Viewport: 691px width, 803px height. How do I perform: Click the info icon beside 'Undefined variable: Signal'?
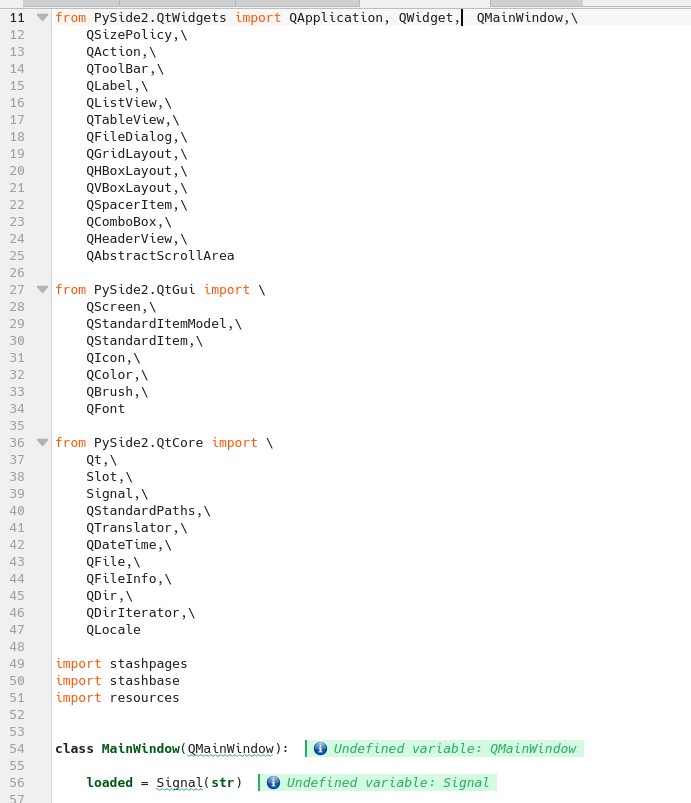tap(274, 783)
